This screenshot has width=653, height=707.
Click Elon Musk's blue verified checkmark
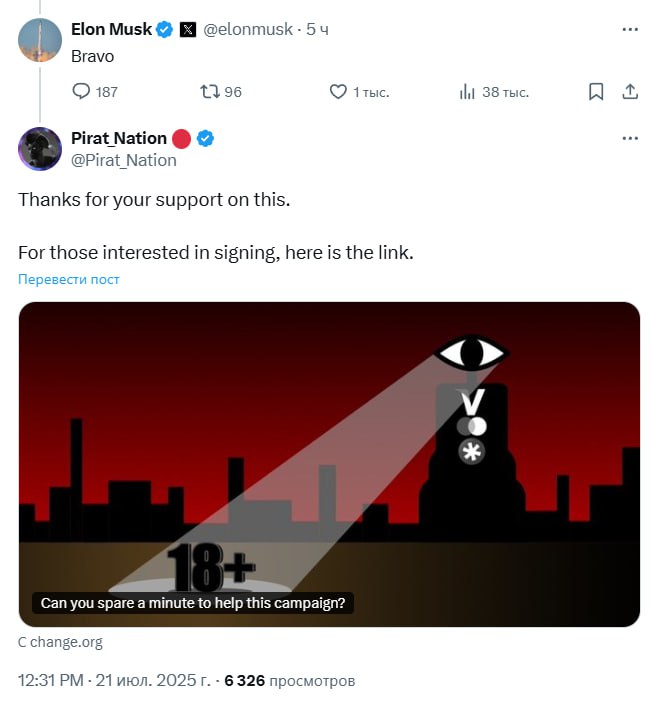pos(165,29)
